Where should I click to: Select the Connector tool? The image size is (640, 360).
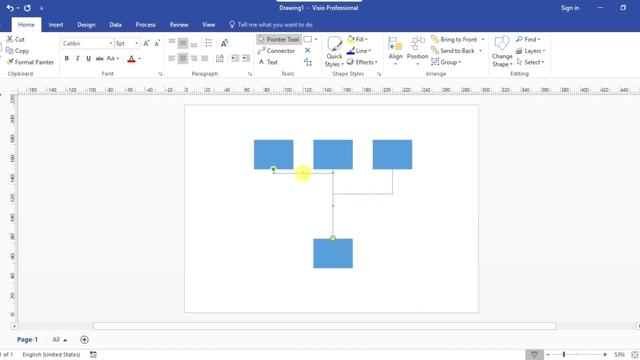pos(276,51)
